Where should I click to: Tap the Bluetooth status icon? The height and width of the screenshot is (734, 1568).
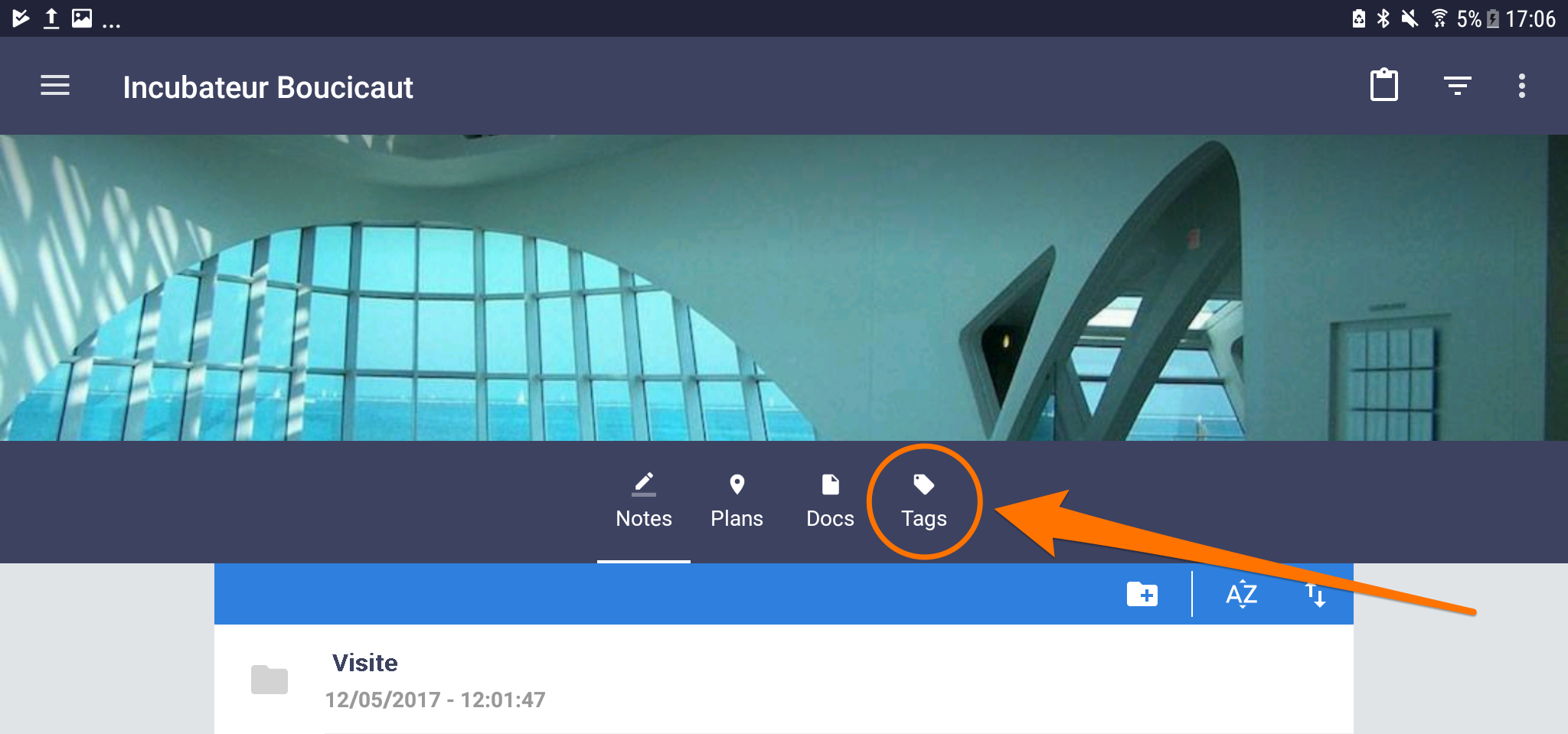[x=1383, y=18]
